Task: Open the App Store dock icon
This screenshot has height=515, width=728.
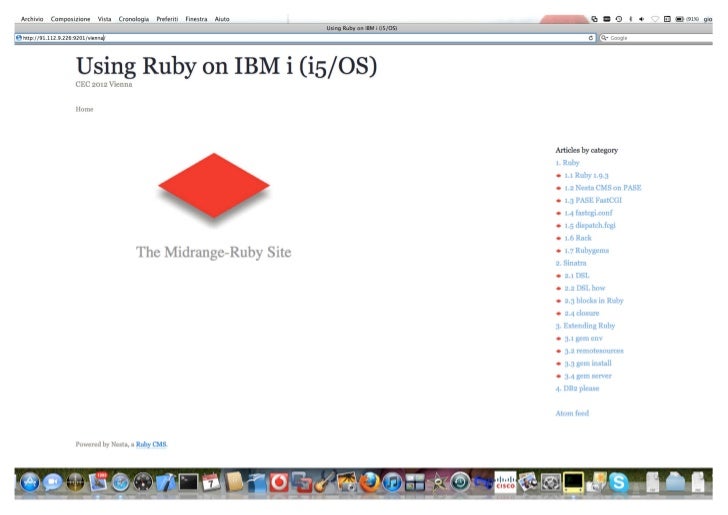Action: pos(30,482)
